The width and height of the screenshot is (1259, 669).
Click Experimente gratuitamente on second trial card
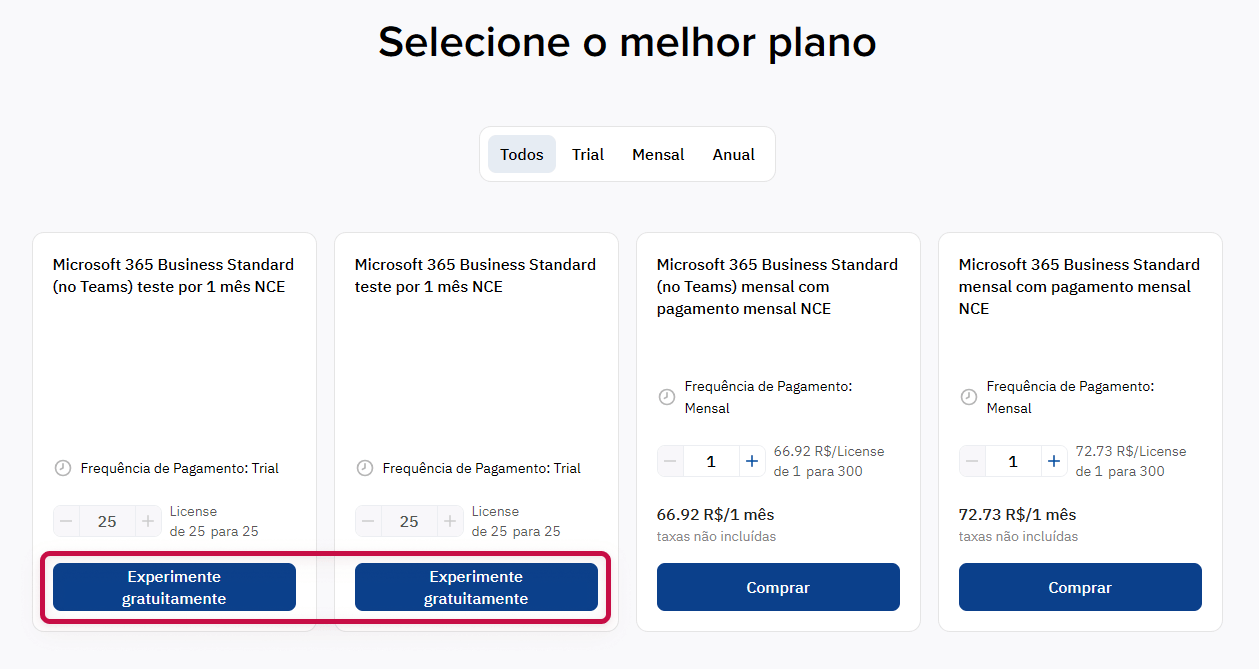click(x=476, y=587)
